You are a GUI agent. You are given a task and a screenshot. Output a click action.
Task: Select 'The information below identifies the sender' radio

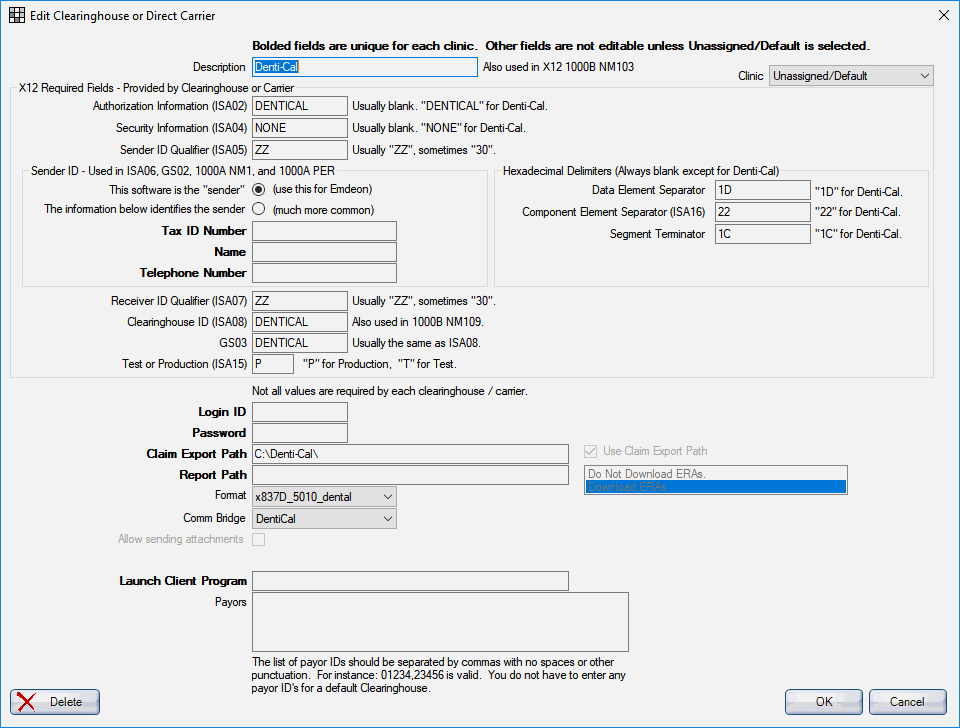[259, 209]
